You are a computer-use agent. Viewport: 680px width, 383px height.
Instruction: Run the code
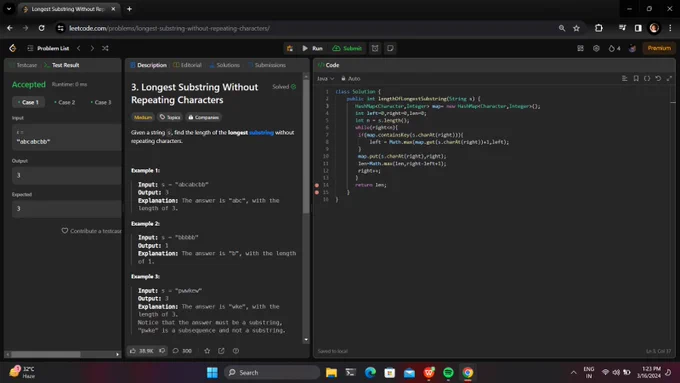coord(313,48)
